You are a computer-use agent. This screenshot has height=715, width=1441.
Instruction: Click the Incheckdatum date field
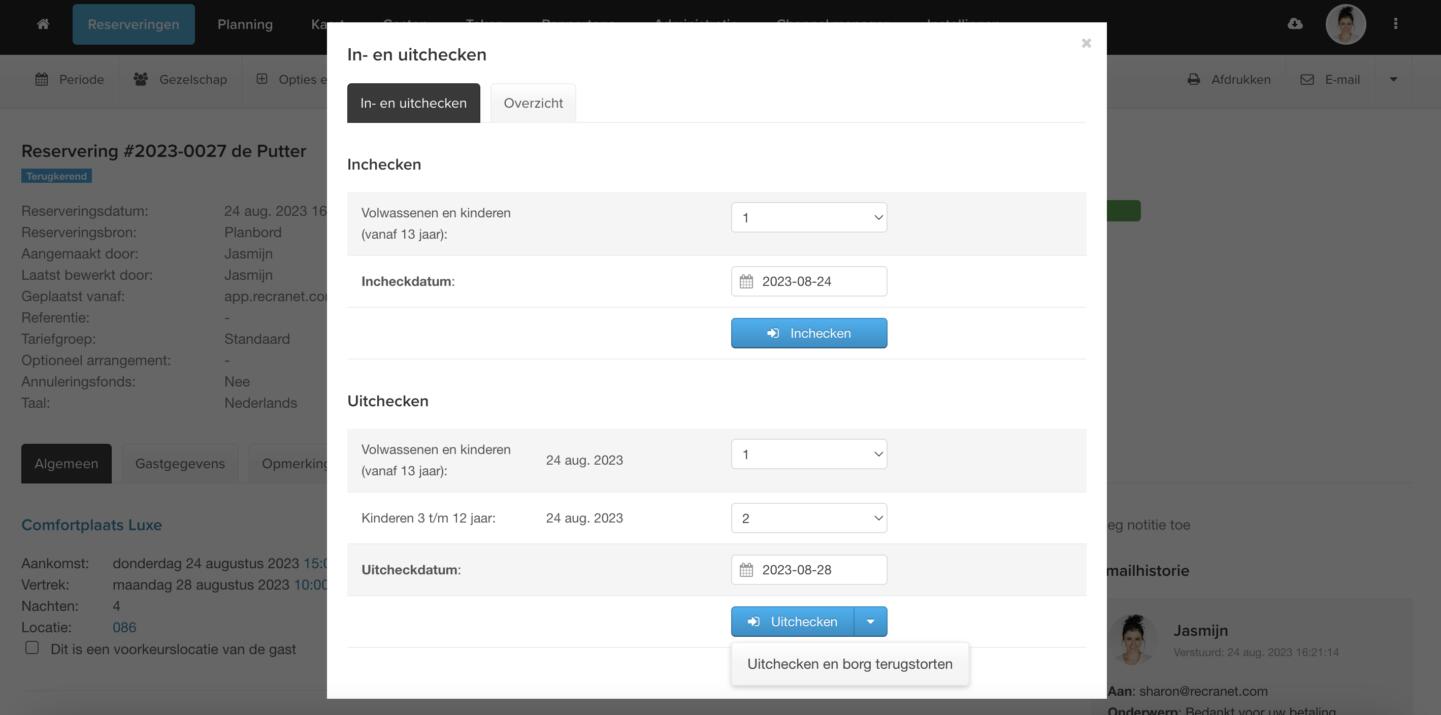[820, 282]
